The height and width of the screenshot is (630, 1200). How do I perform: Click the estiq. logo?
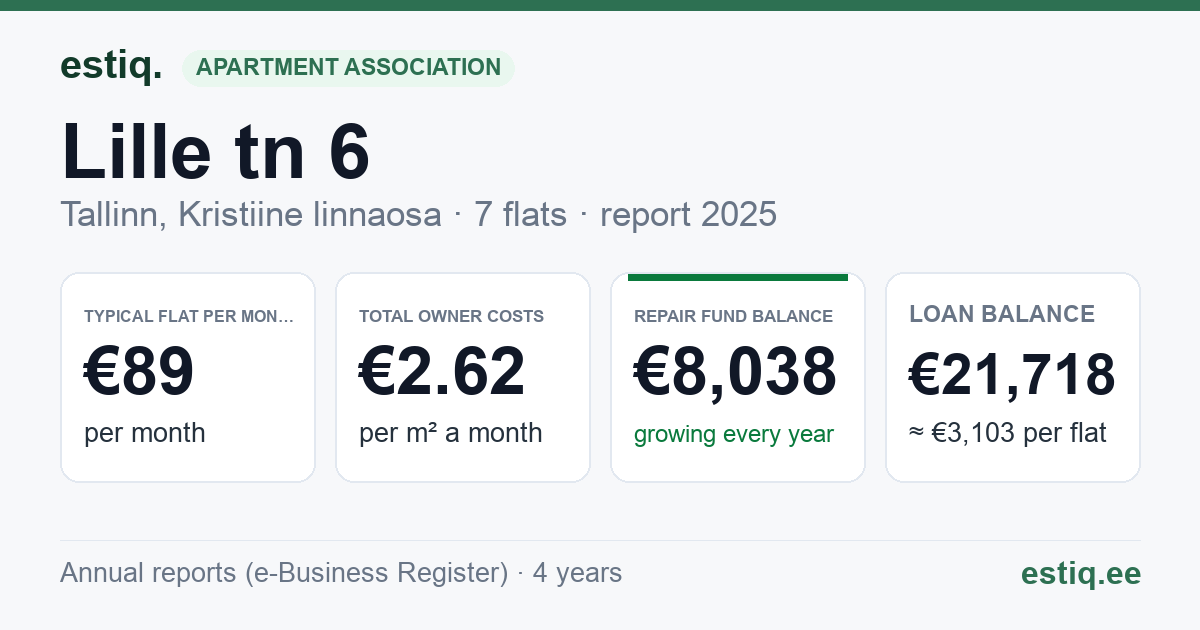111,66
